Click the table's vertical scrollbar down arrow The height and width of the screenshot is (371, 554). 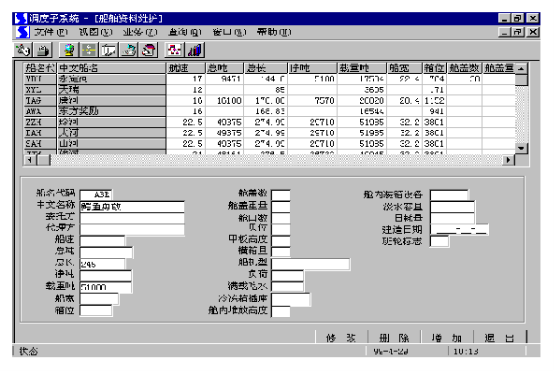pos(521,148)
